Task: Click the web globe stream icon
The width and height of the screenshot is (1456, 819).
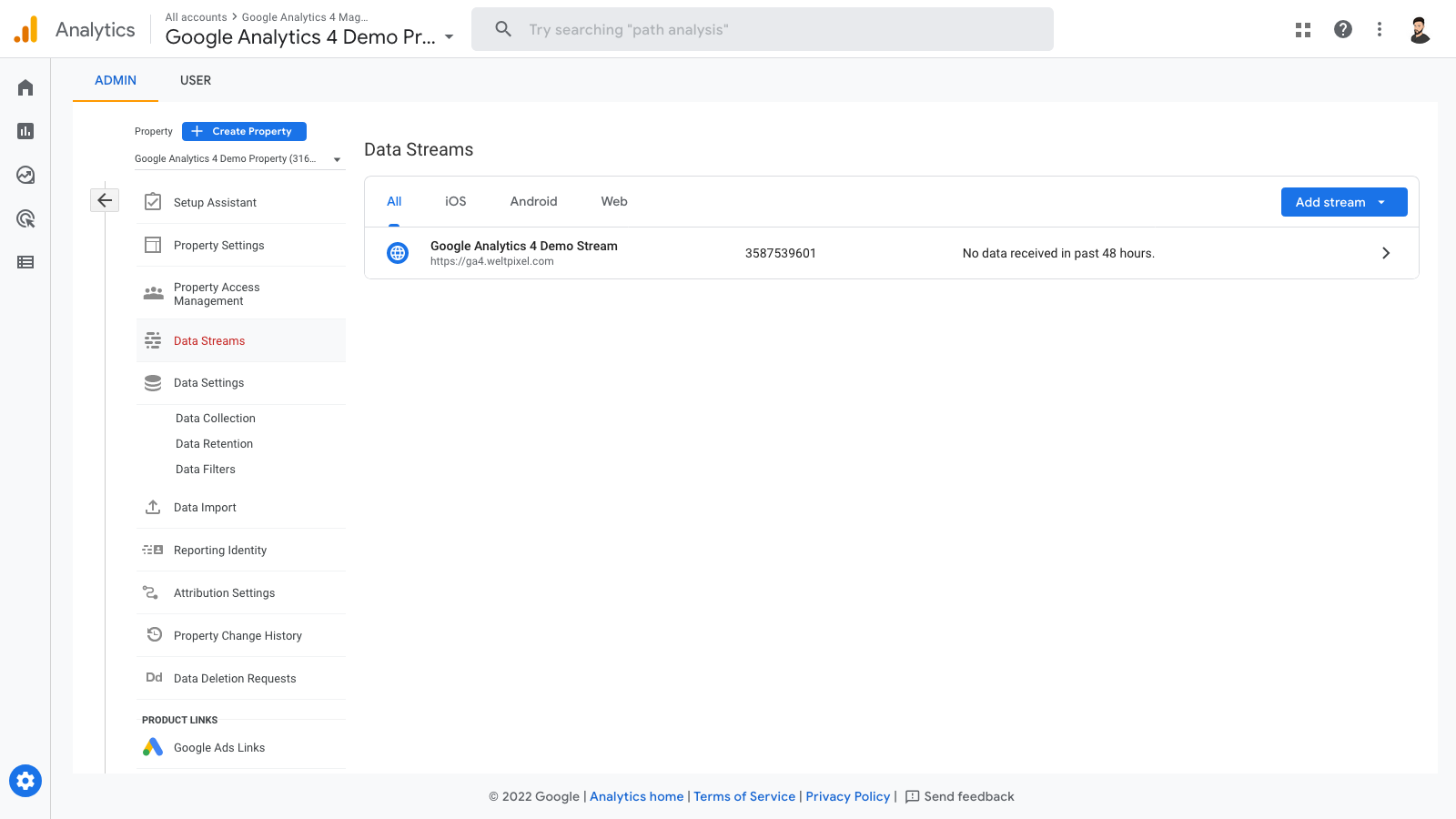Action: point(398,253)
